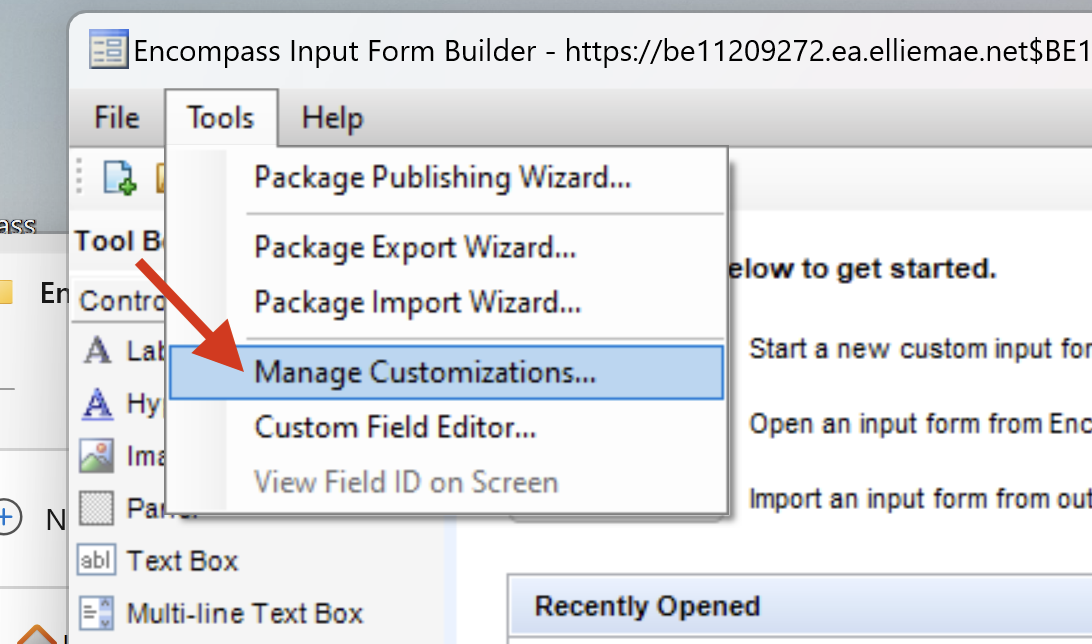1092x644 pixels.
Task: Select the Text Box control icon
Action: coord(97,561)
